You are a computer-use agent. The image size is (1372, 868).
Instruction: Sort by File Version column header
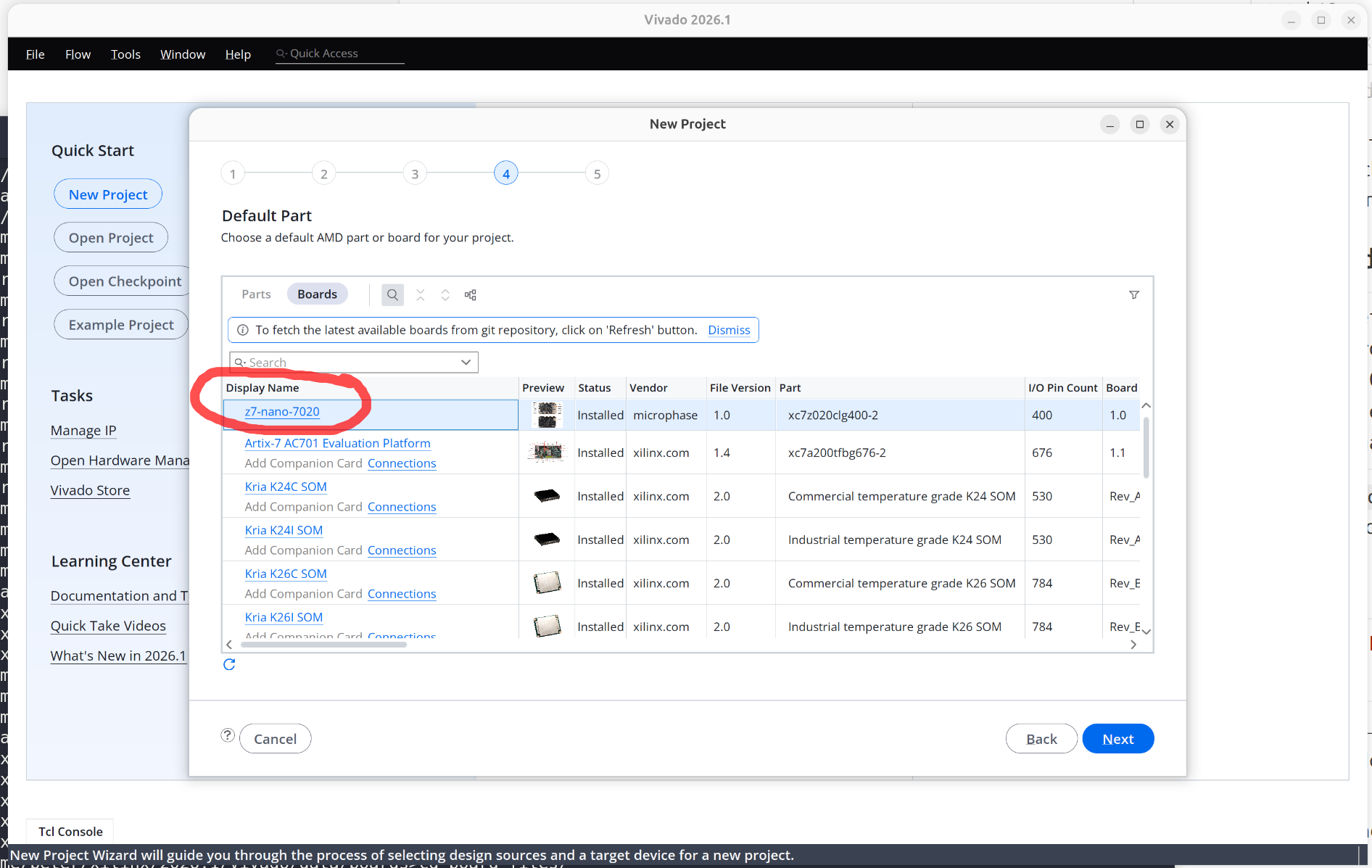coord(740,388)
